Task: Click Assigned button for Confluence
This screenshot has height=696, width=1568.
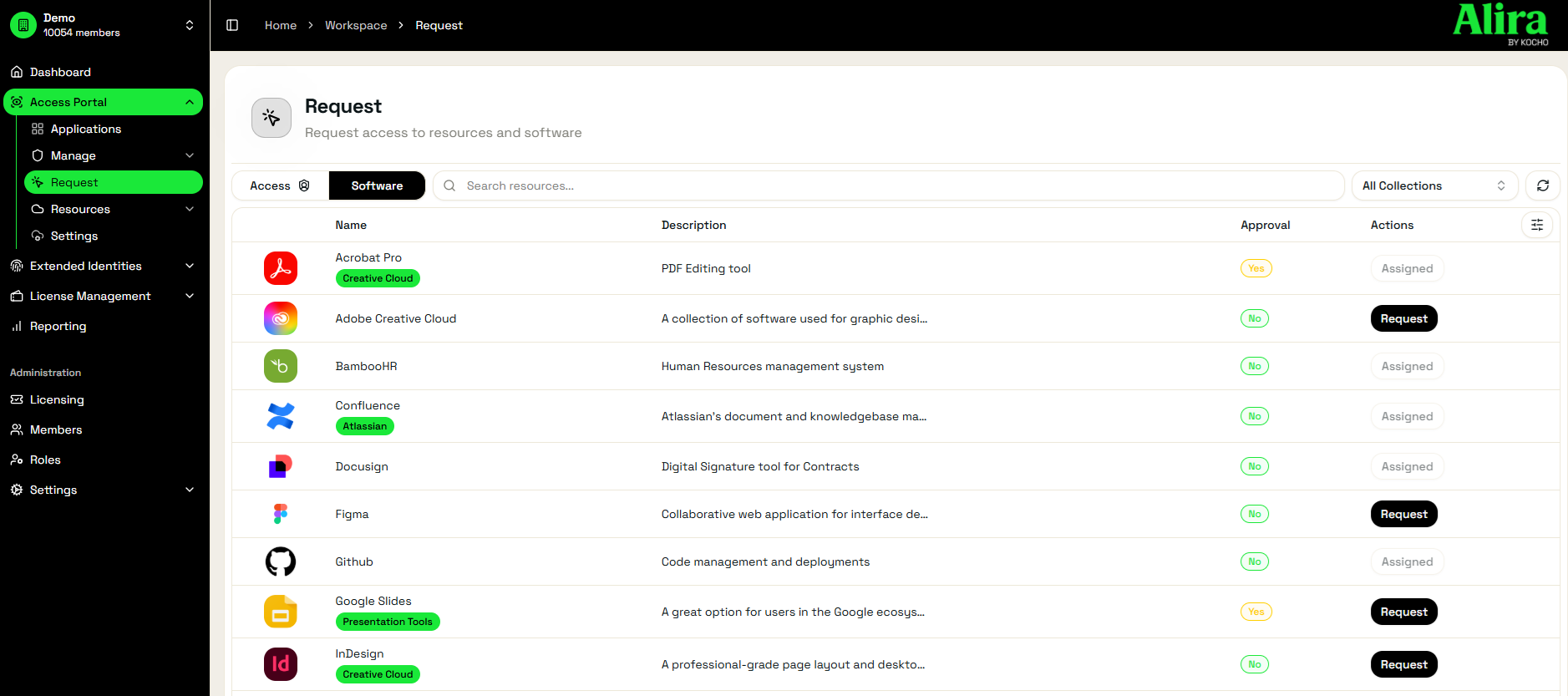Action: 1407,416
